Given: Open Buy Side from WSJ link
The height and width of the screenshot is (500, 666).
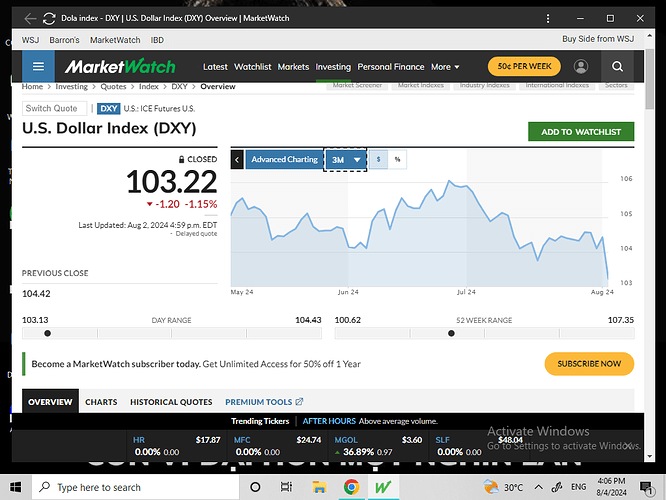Looking at the screenshot, I should point(598,39).
